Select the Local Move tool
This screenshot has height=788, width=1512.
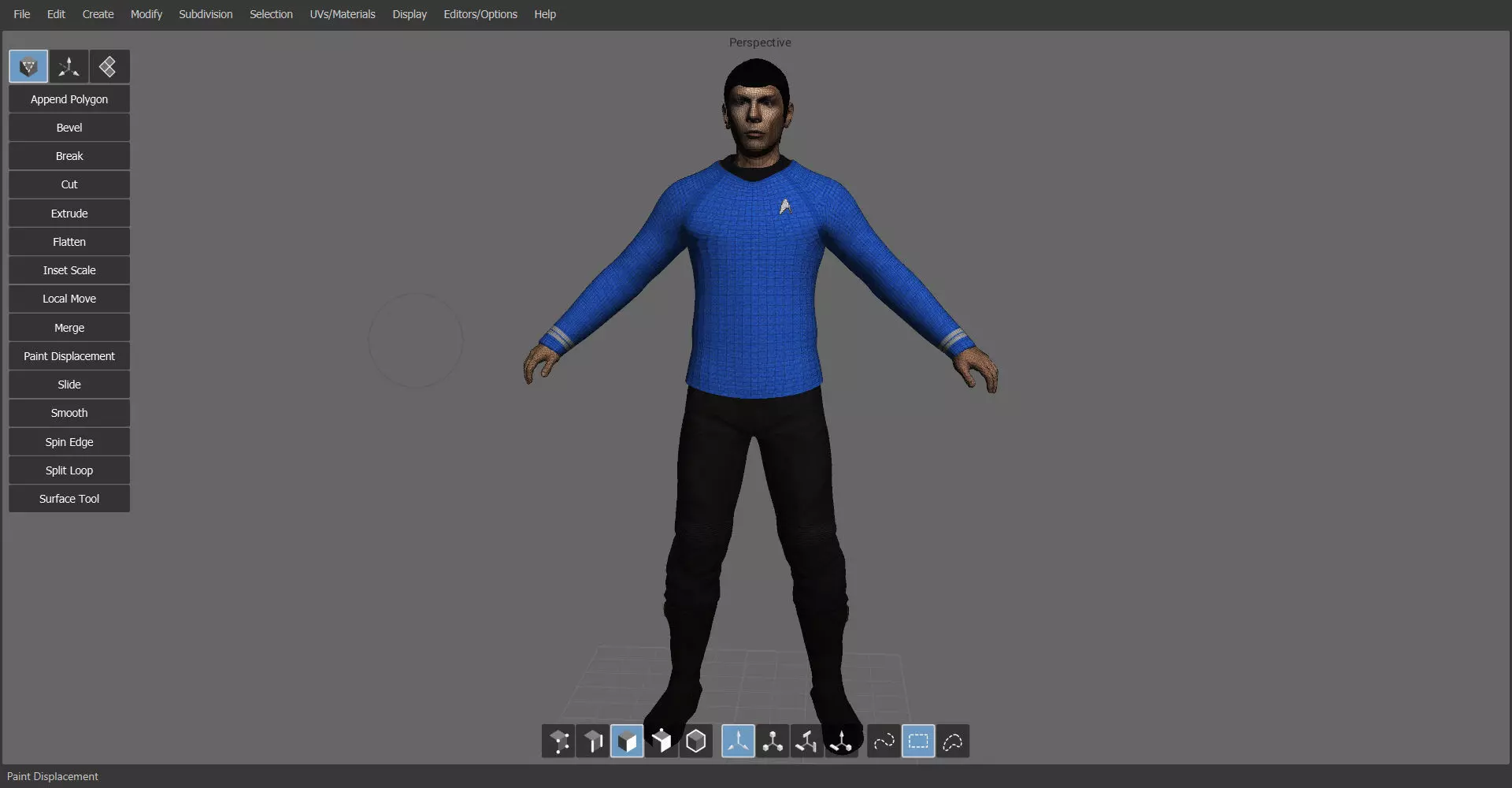[x=69, y=299]
